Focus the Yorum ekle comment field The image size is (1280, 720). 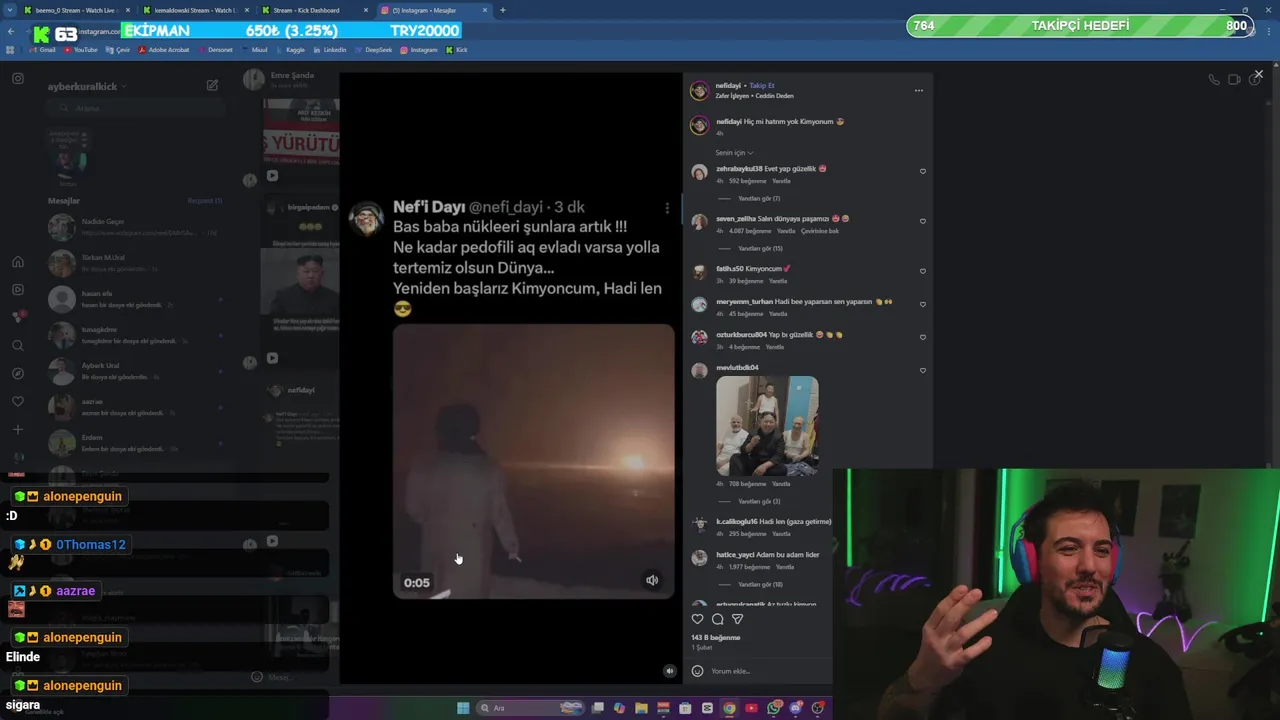(765, 671)
